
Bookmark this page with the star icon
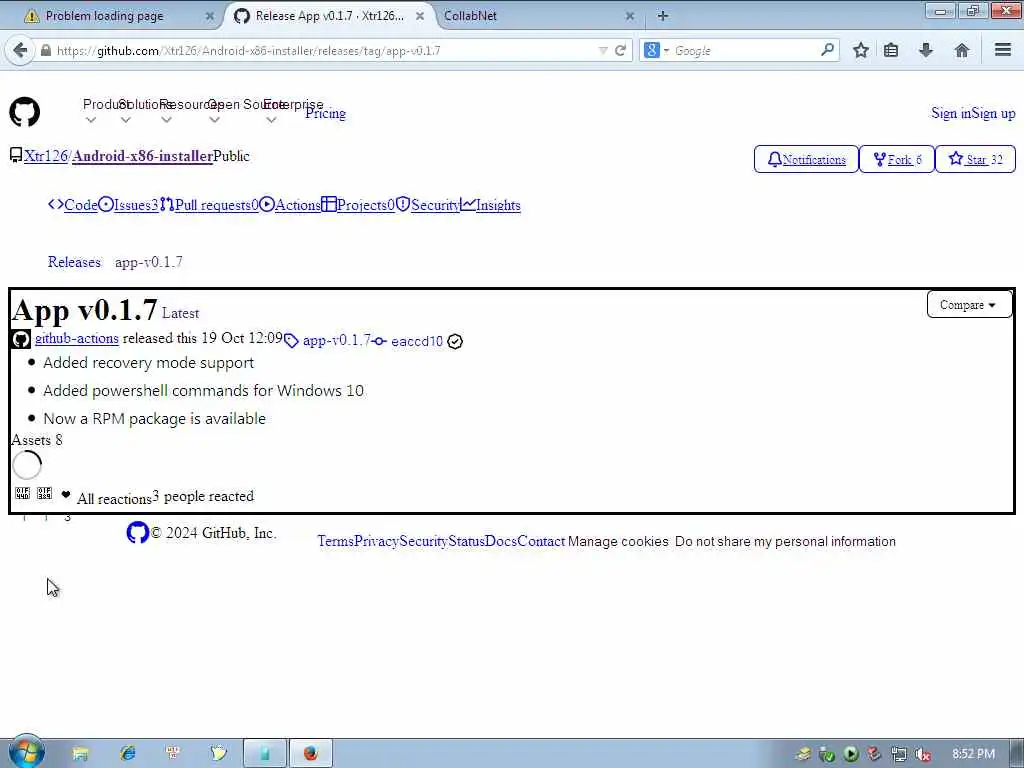point(861,50)
